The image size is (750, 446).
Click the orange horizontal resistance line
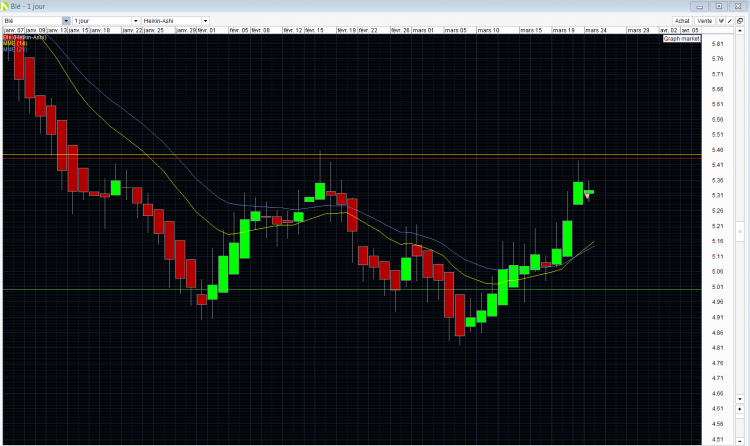(352, 155)
